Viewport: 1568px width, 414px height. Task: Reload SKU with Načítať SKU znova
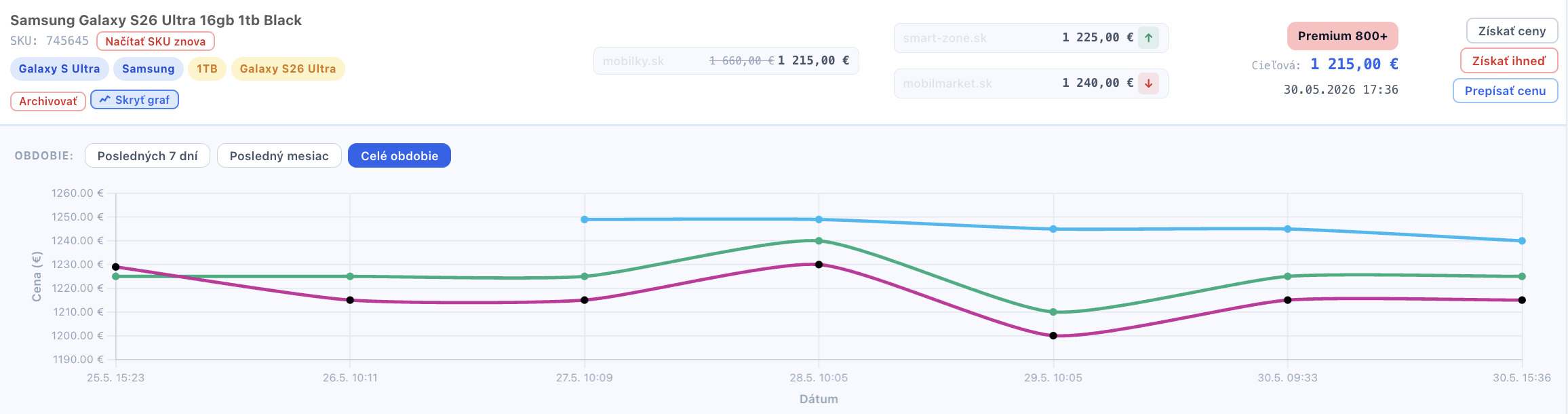pos(155,41)
